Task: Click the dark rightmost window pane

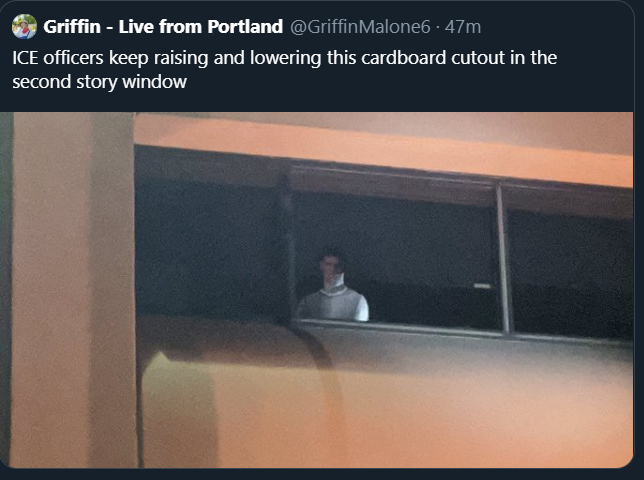Action: 571,273
